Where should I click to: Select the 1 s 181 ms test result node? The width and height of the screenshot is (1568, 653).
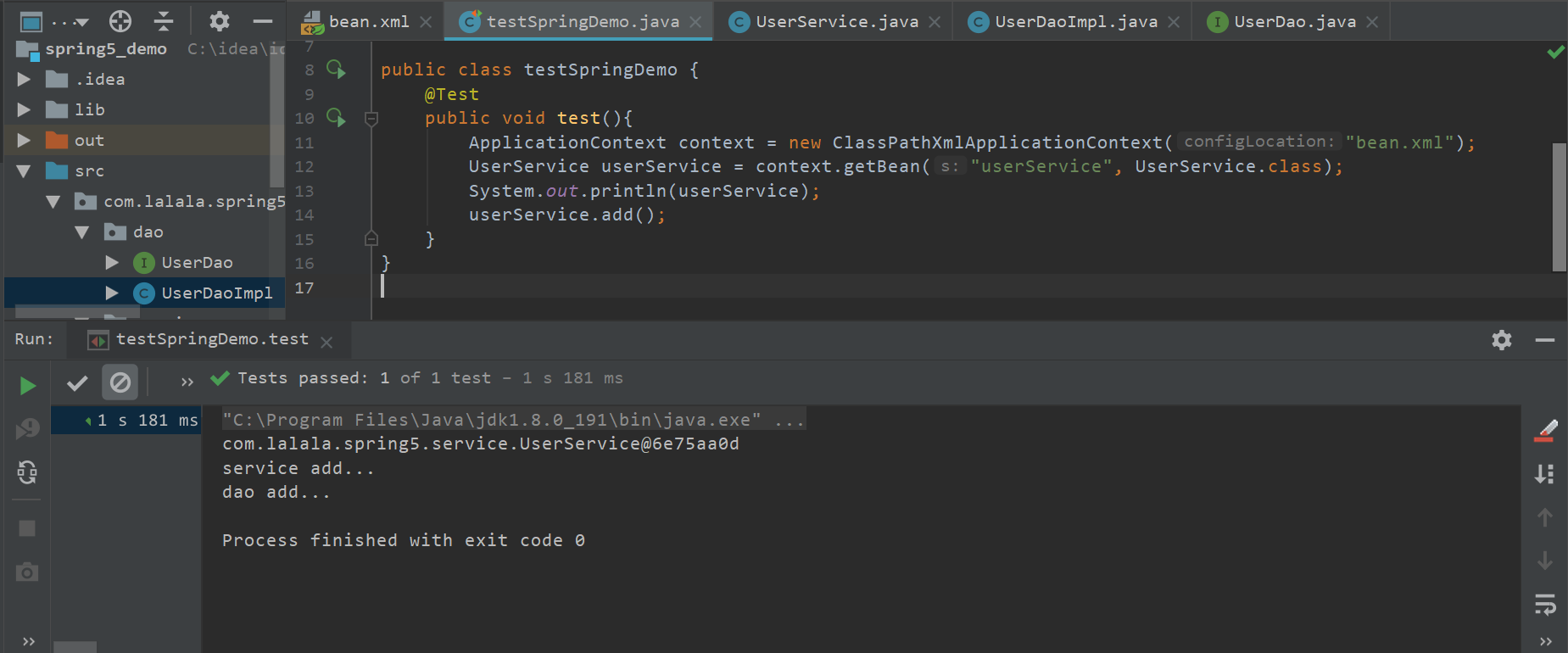126,420
